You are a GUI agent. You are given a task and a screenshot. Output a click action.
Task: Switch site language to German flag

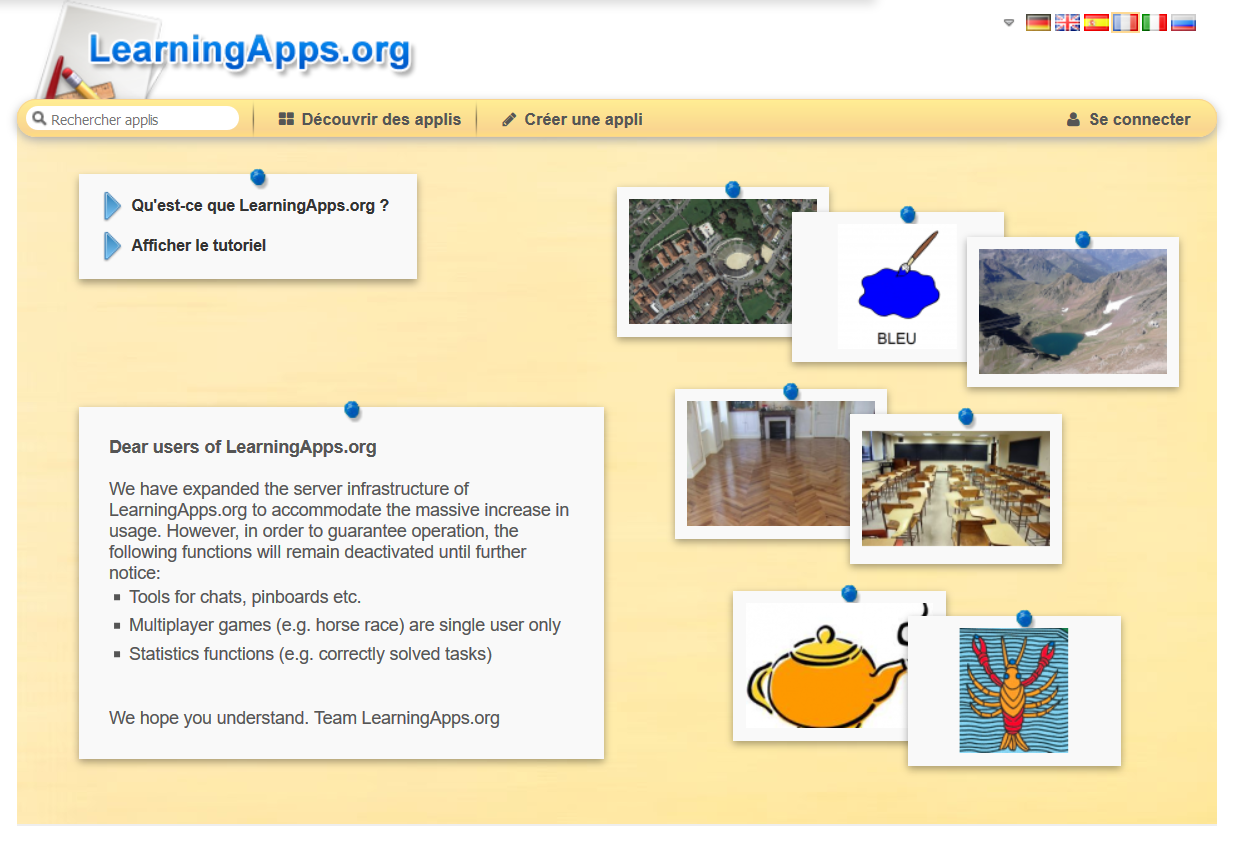(x=1038, y=23)
